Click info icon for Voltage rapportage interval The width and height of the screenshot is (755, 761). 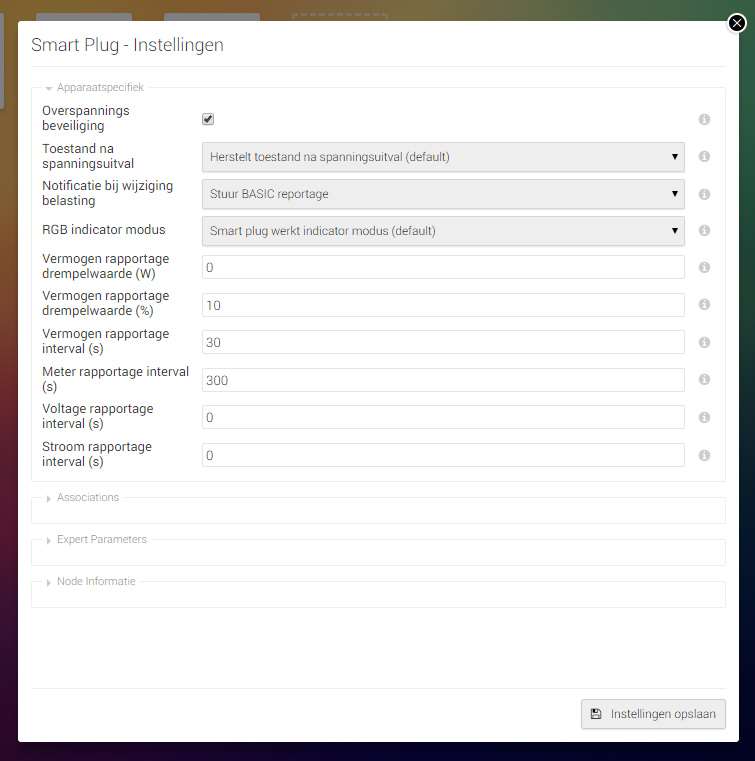[704, 418]
